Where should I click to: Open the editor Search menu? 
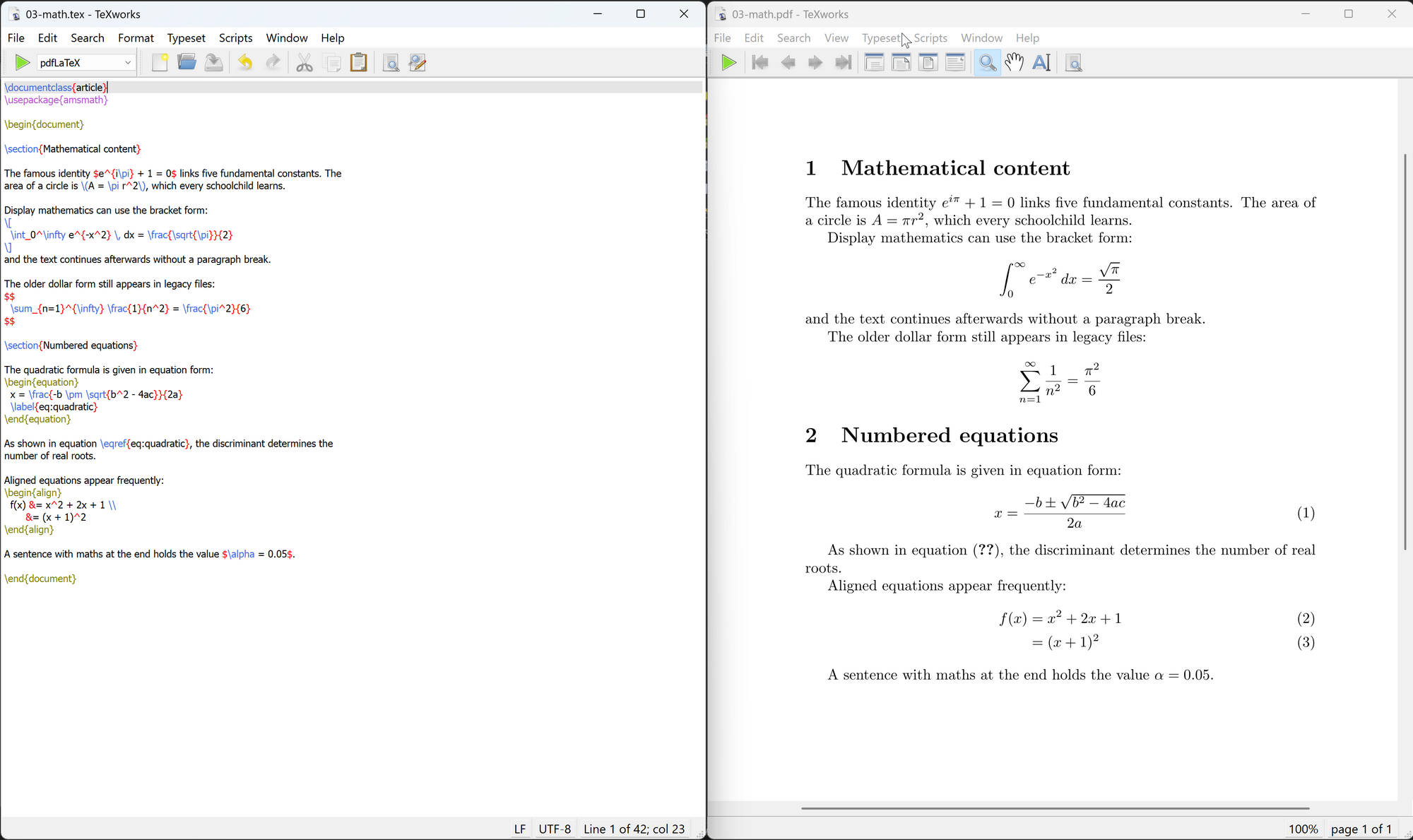[88, 38]
